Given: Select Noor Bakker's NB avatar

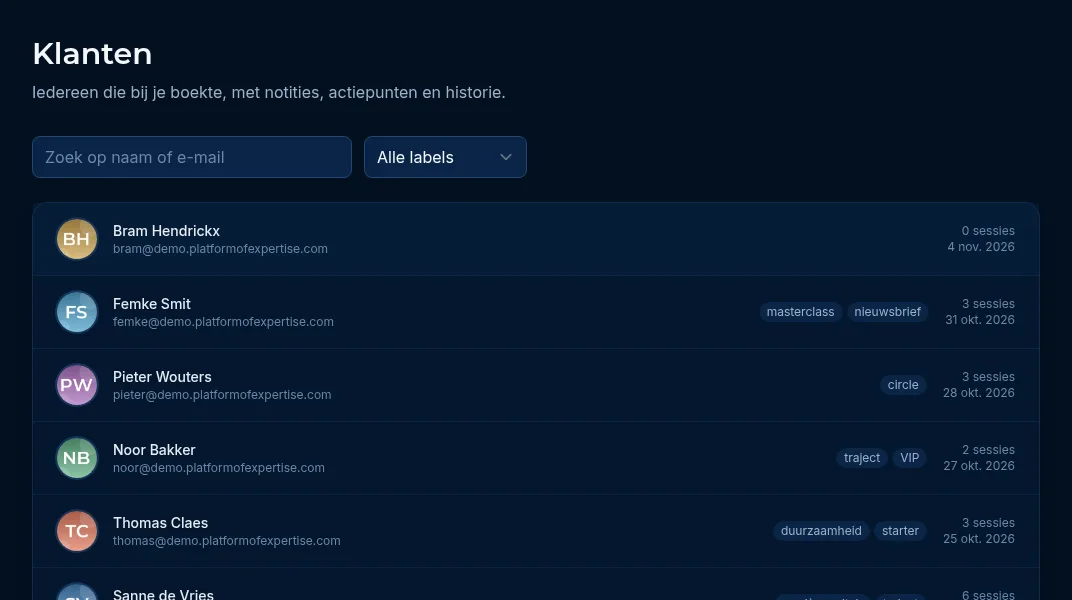Looking at the screenshot, I should point(77,458).
